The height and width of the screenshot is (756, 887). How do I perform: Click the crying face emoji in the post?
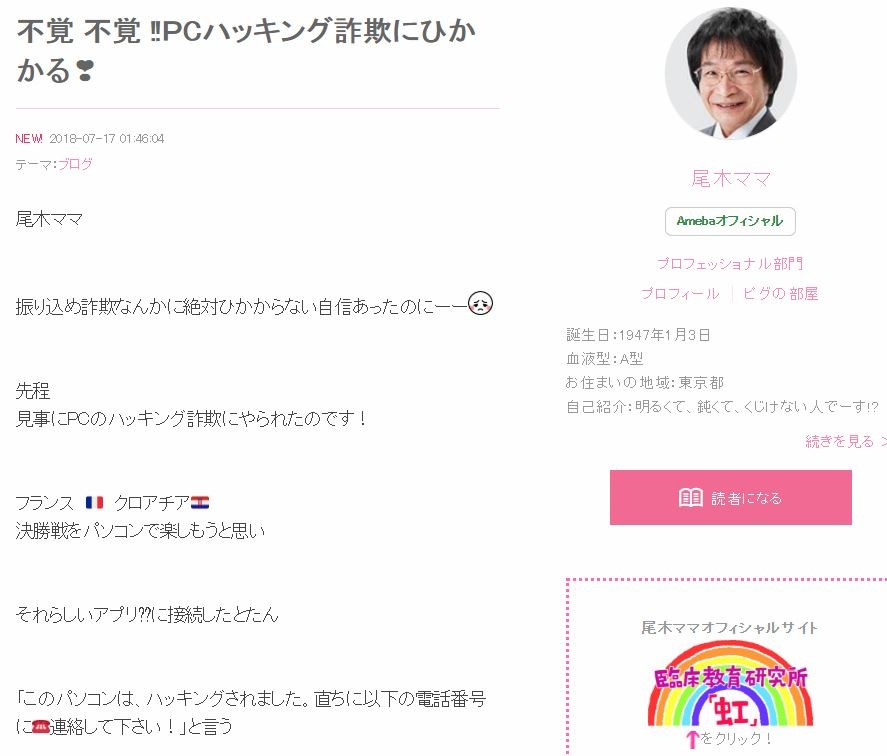coord(480,303)
